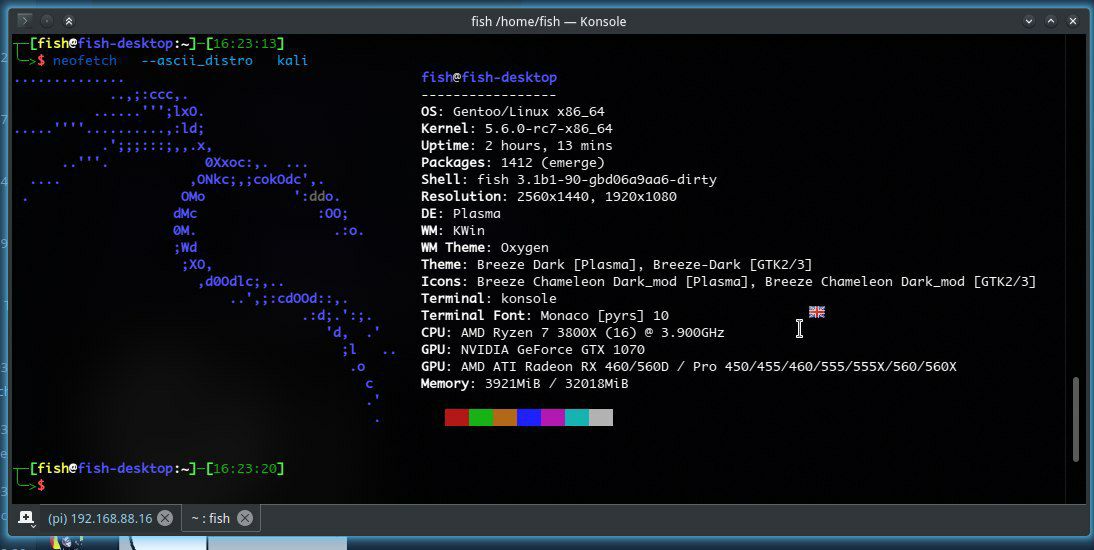
Task: Close the (pi) 192.168.88.16 tab
Action: (x=165, y=518)
